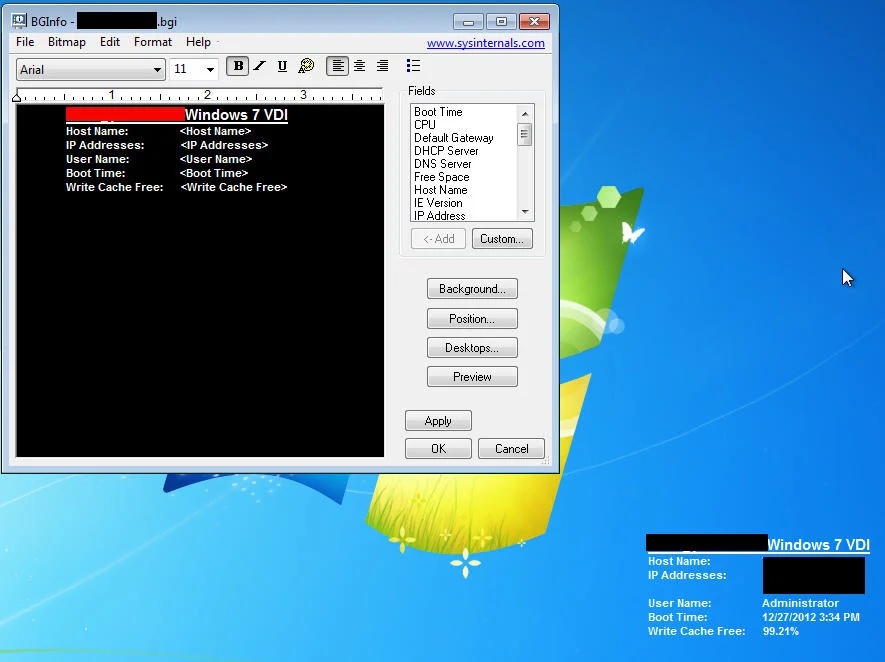Viewport: 885px width, 662px height.
Task: Toggle Underline formatting button
Action: coord(282,67)
